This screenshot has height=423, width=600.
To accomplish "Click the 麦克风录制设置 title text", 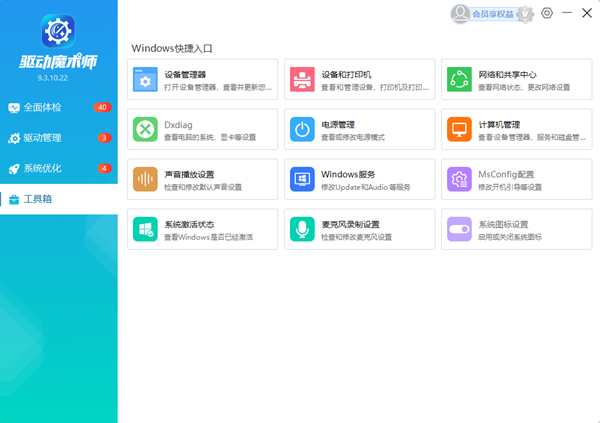I will (x=351, y=224).
